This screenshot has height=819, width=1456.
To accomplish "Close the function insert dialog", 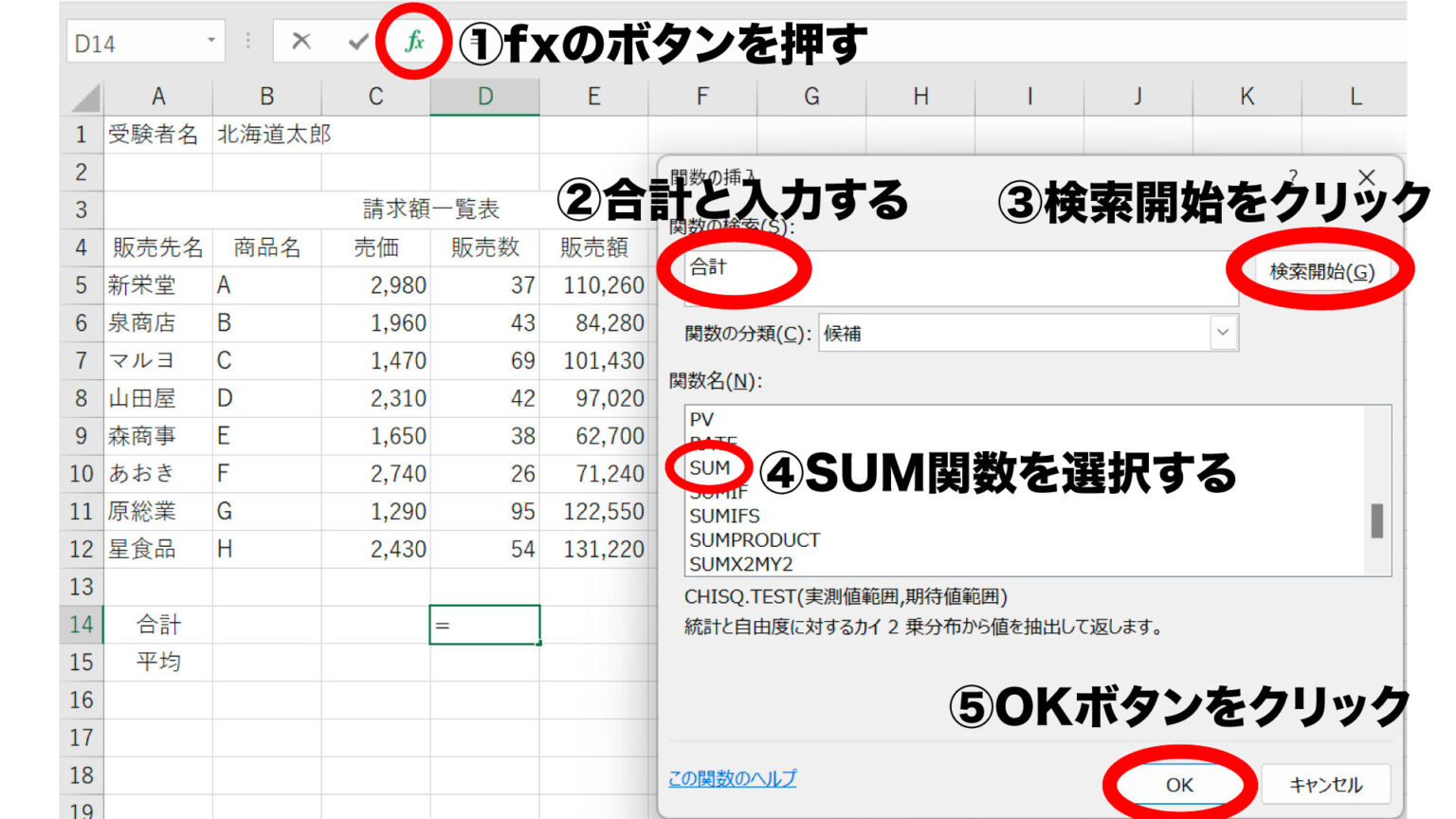I will point(1366,177).
